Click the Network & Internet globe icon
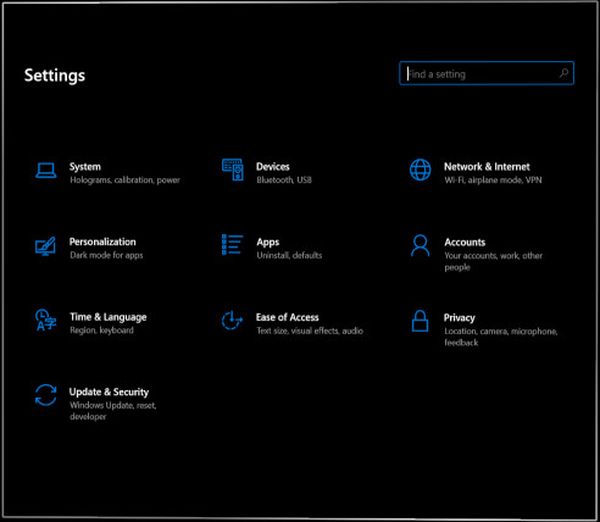This screenshot has width=600, height=522. 420,170
